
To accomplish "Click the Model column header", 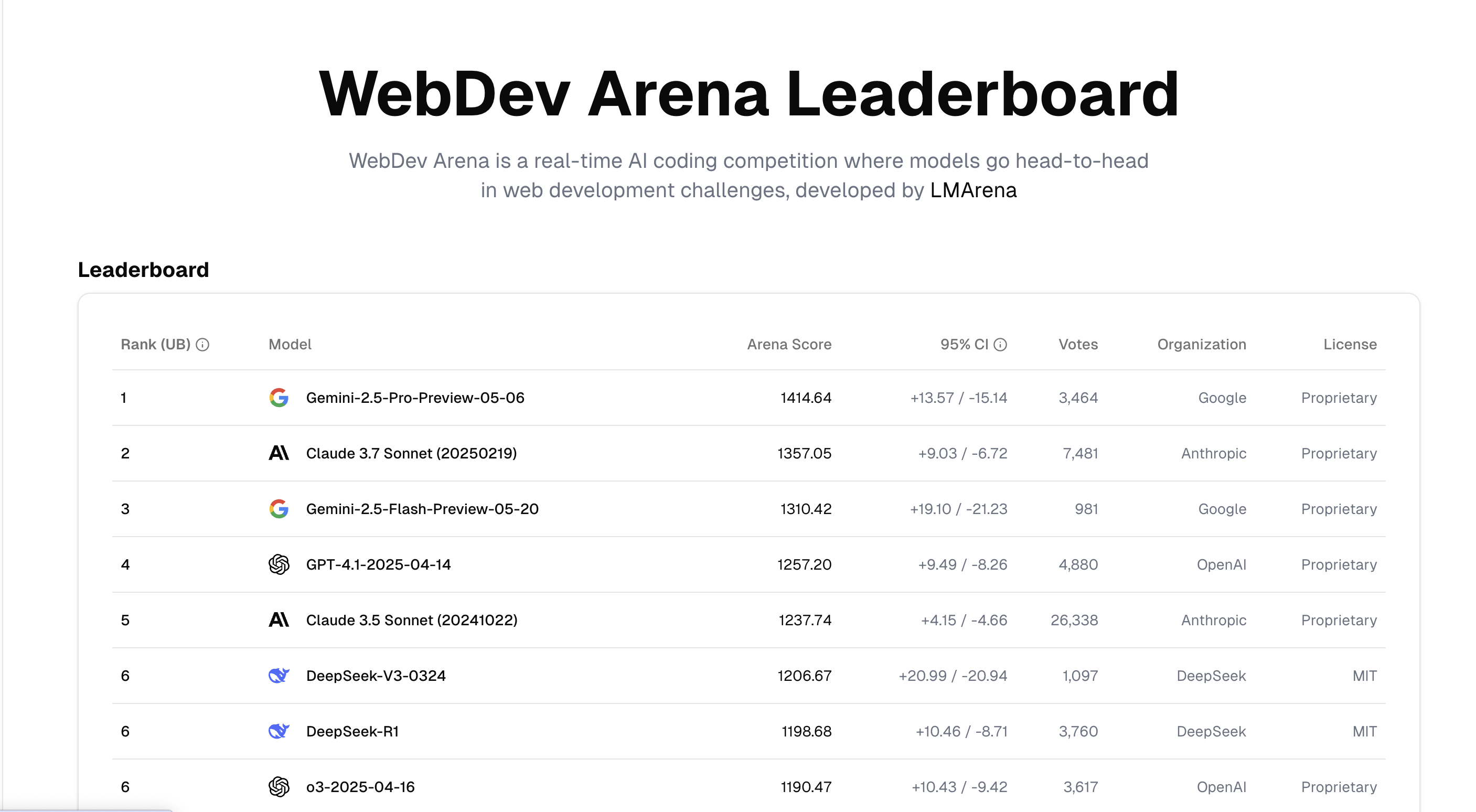I will (x=290, y=345).
